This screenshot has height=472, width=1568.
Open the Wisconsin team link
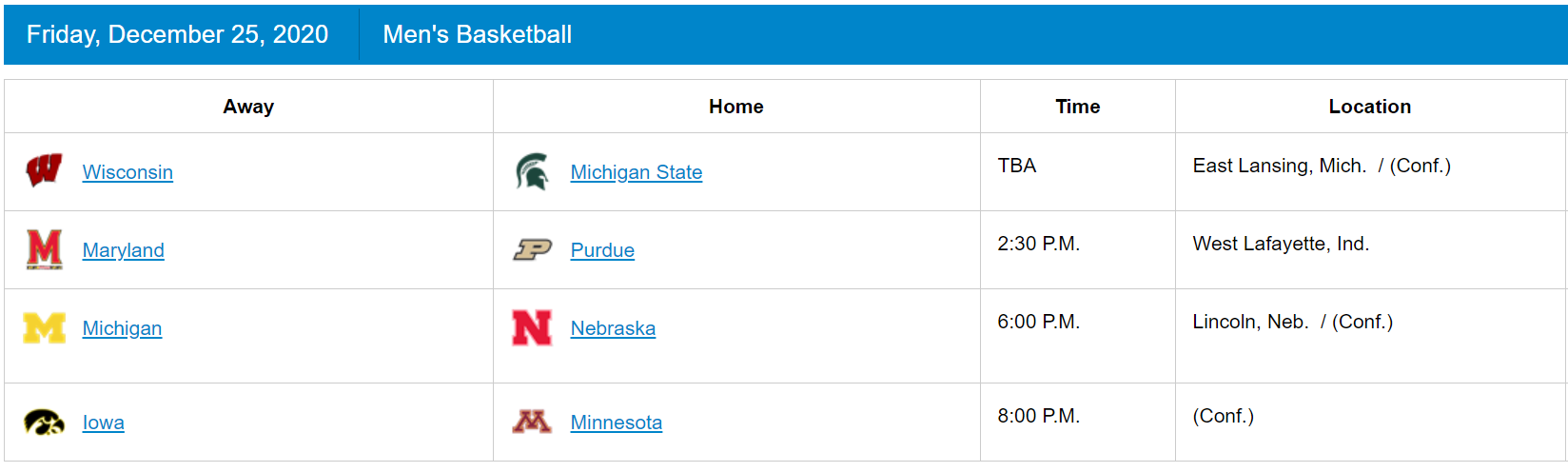127,172
